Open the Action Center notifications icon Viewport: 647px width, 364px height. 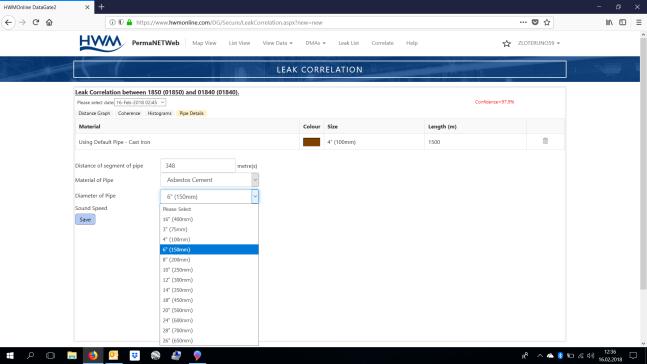pyautogui.click(x=633, y=355)
